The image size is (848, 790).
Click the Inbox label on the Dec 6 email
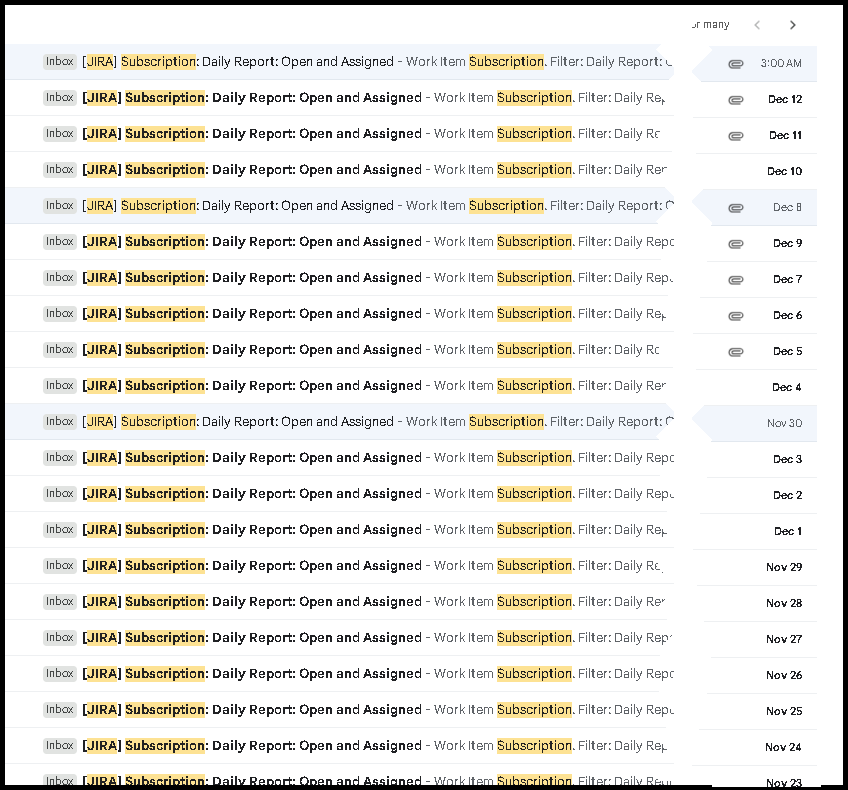click(x=59, y=314)
